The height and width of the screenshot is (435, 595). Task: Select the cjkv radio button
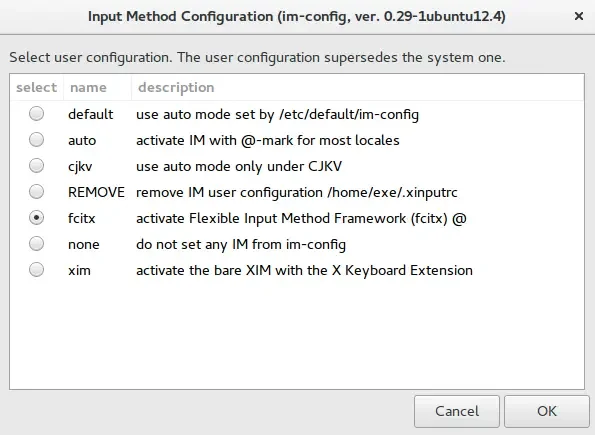pyautogui.click(x=36, y=165)
